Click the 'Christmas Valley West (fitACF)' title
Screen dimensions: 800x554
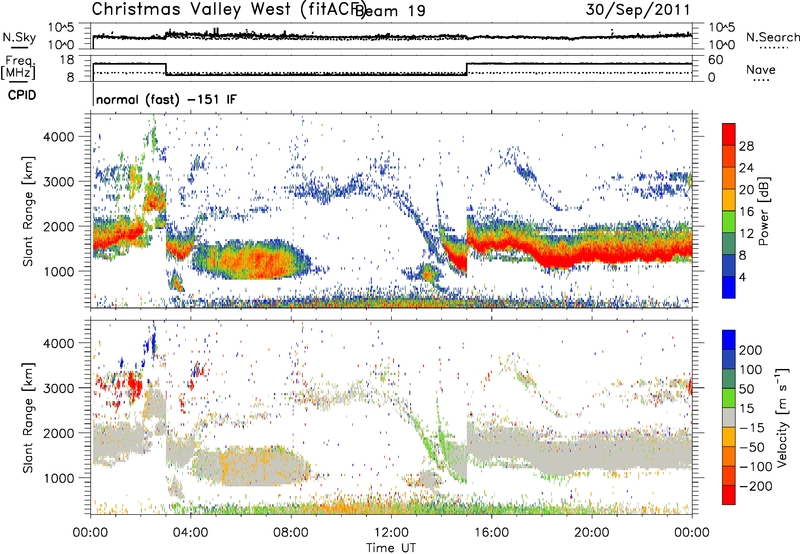(228, 9)
